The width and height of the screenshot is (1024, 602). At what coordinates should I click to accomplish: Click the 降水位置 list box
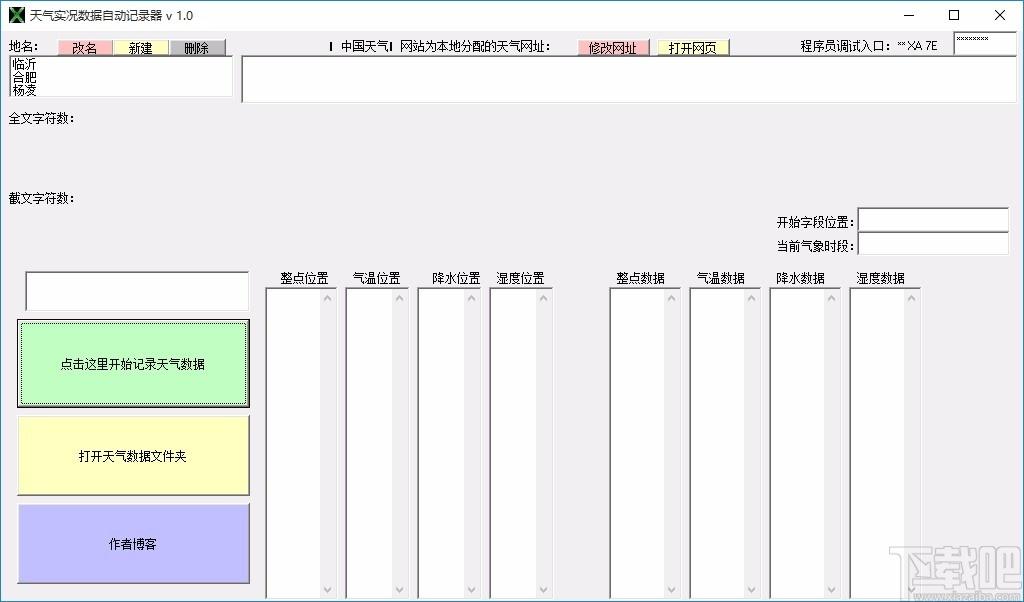click(x=448, y=443)
